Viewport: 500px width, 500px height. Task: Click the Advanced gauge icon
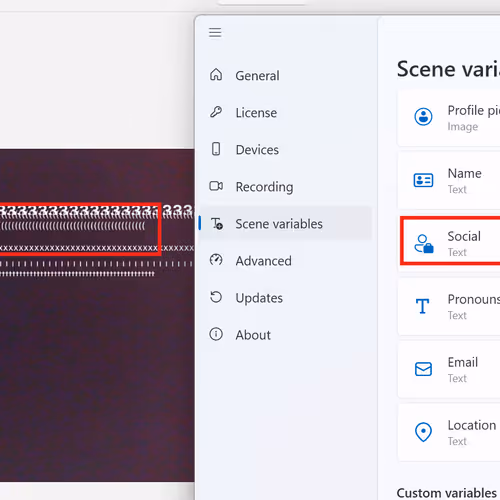(216, 260)
